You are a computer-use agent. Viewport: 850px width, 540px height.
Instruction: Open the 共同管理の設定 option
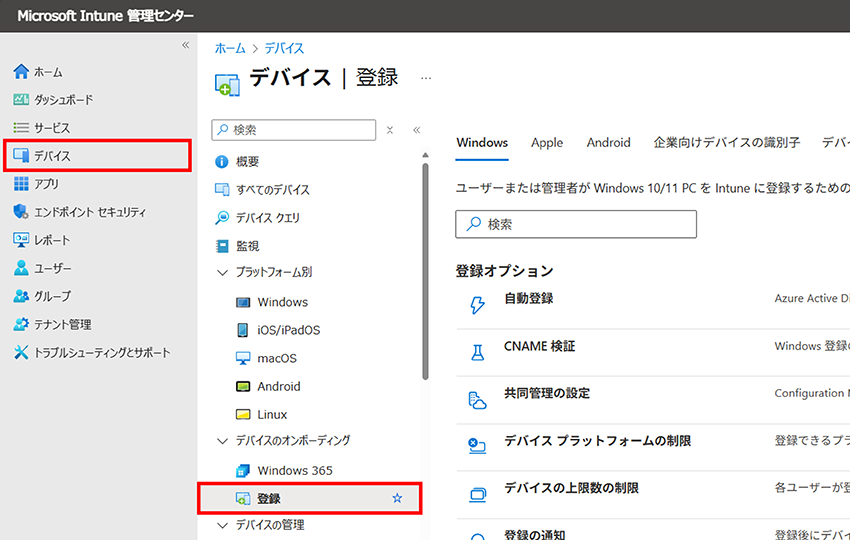[x=547, y=393]
